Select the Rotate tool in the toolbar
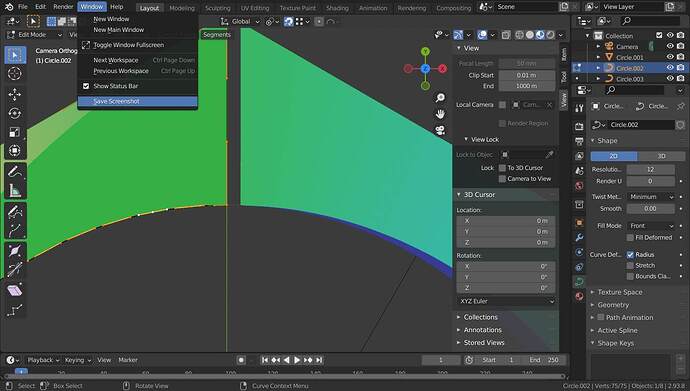The width and height of the screenshot is (690, 391). [x=15, y=113]
